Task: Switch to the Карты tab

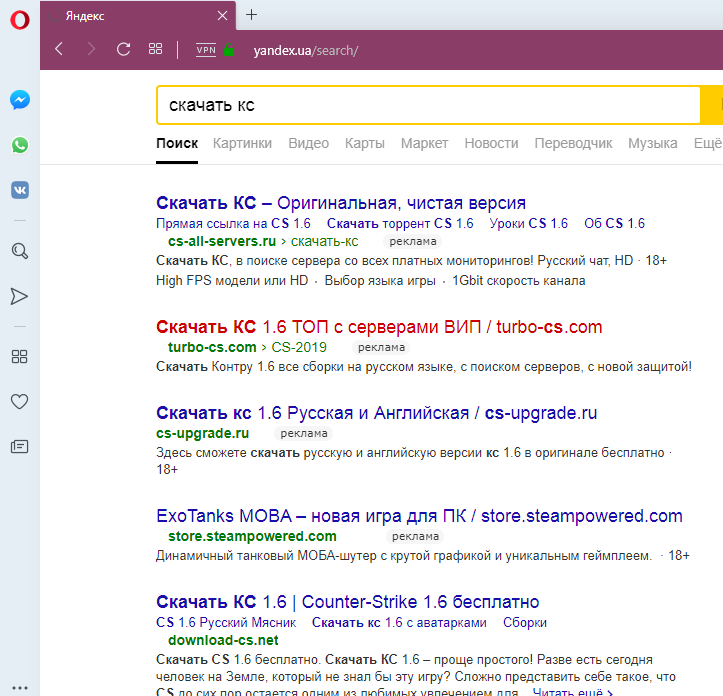Action: pos(365,143)
